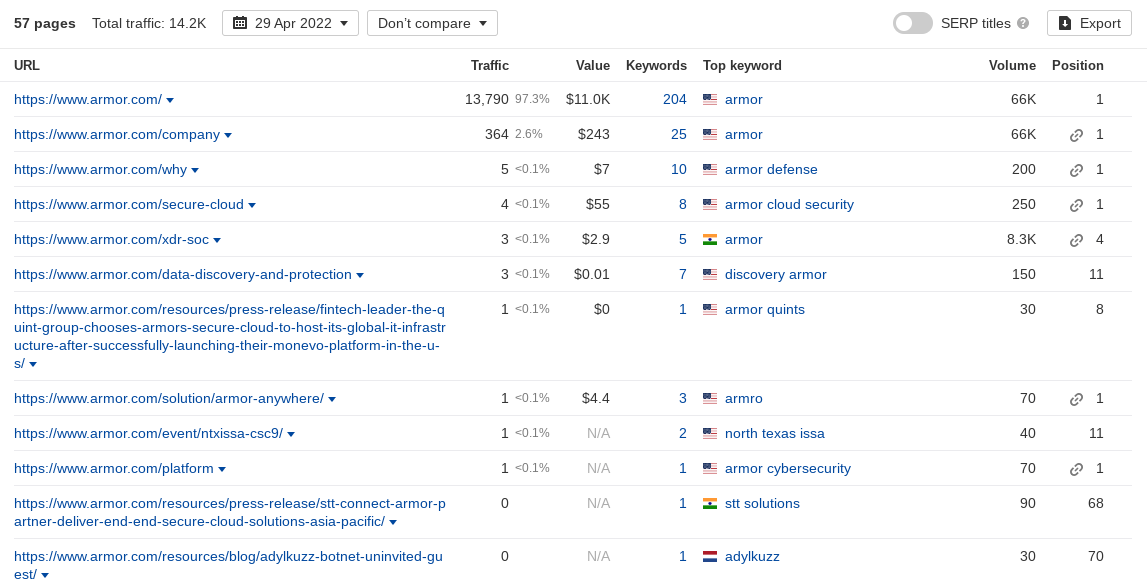This screenshot has width=1147, height=581.
Task: Click the stt solutions keyword link
Action: (762, 503)
